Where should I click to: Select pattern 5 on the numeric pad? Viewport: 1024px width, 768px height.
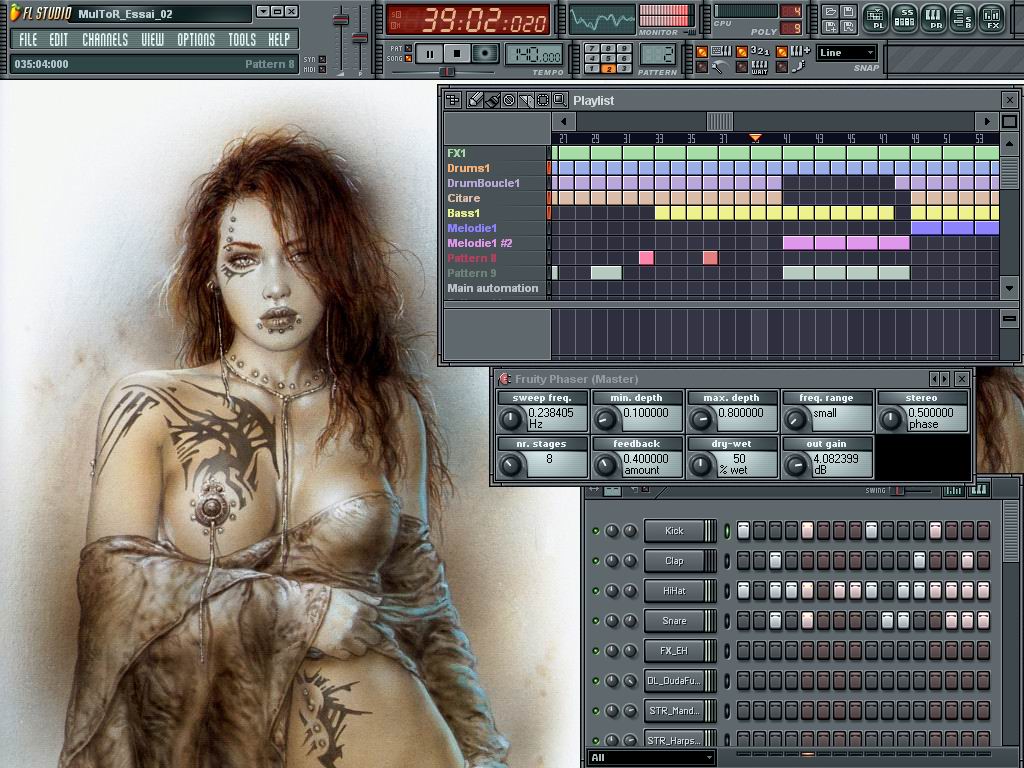click(x=608, y=58)
